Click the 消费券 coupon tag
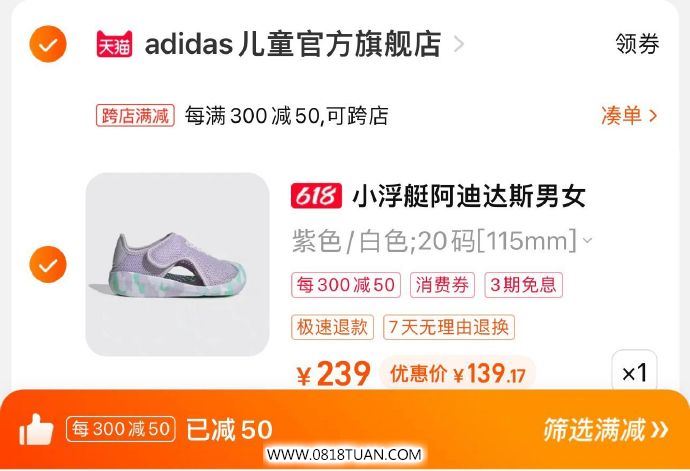The height and width of the screenshot is (471, 690). (442, 285)
